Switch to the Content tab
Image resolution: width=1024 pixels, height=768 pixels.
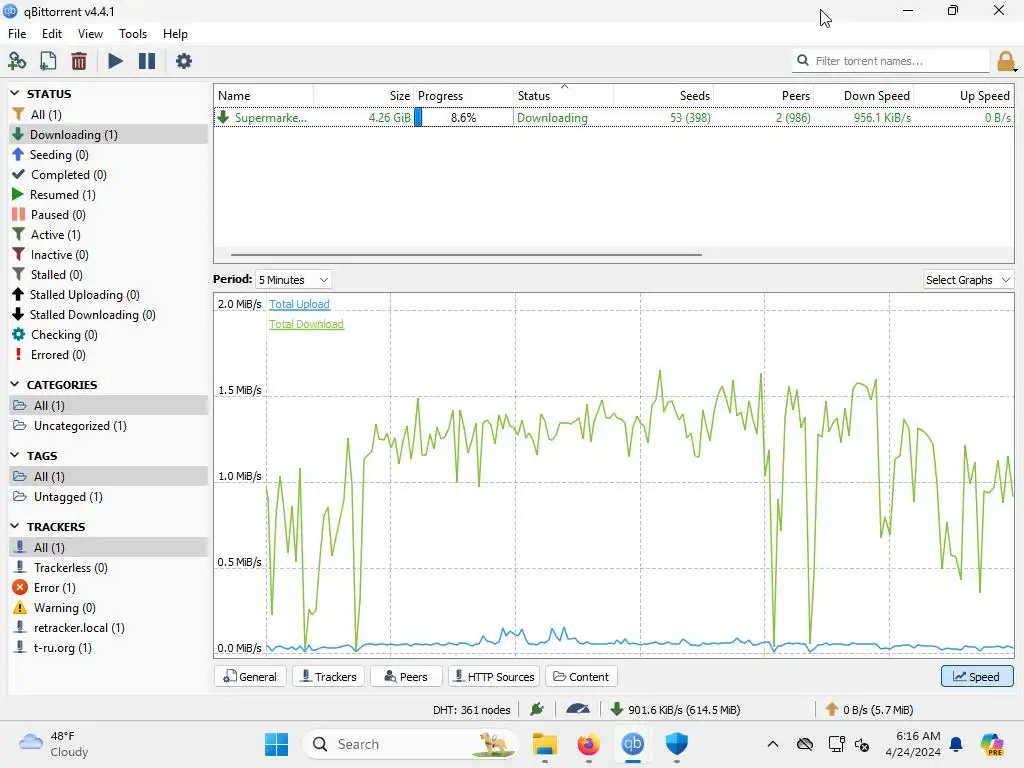581,677
